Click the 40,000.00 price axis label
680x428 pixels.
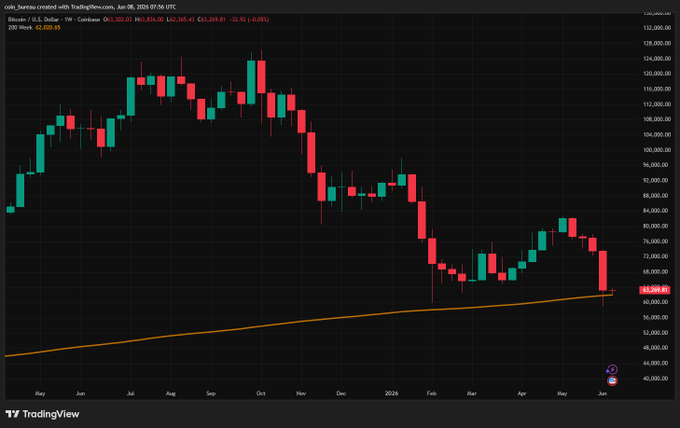pos(657,379)
